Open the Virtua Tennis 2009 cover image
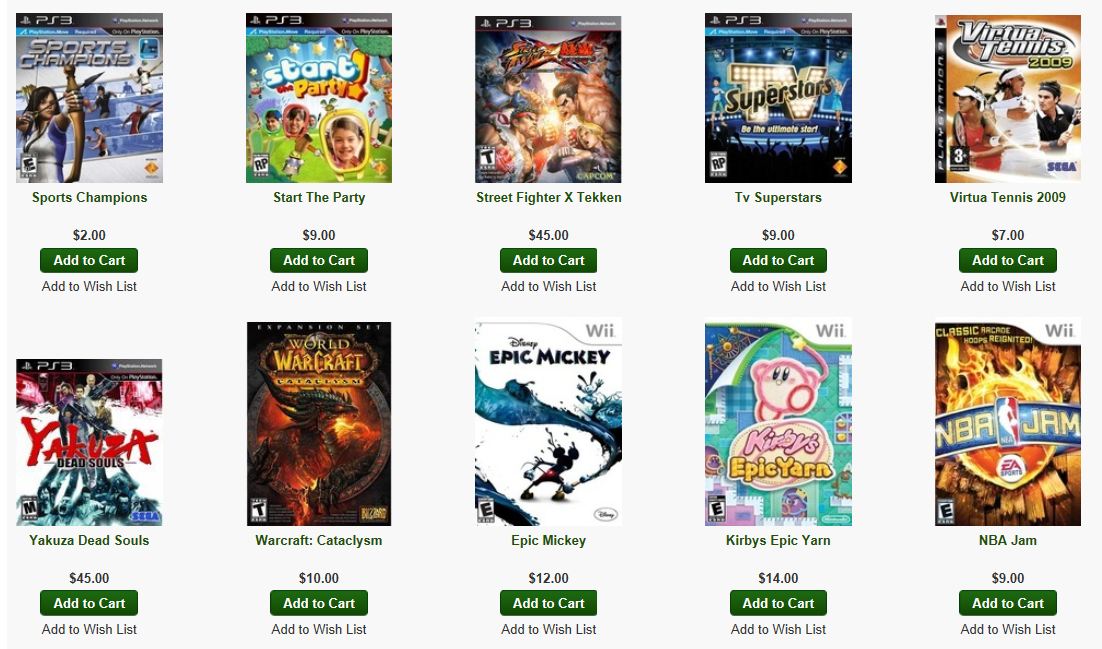Viewport: 1102px width, 649px height. click(x=1008, y=99)
